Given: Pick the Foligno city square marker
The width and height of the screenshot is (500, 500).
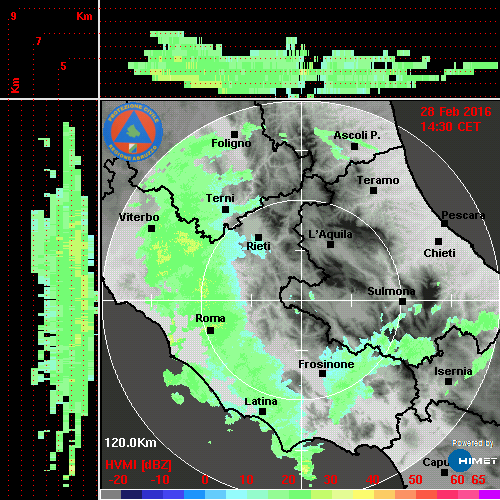Looking at the screenshot, I should (234, 134).
